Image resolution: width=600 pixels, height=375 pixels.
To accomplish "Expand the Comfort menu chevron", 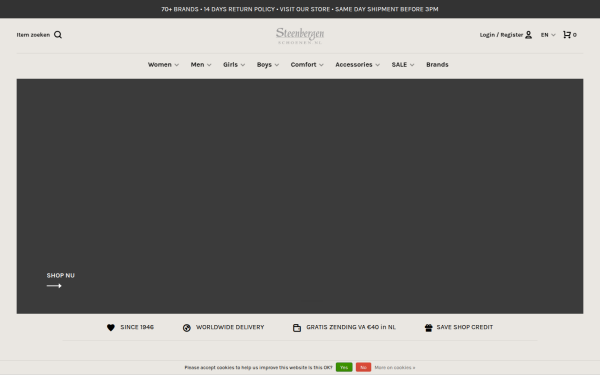I will point(321,65).
